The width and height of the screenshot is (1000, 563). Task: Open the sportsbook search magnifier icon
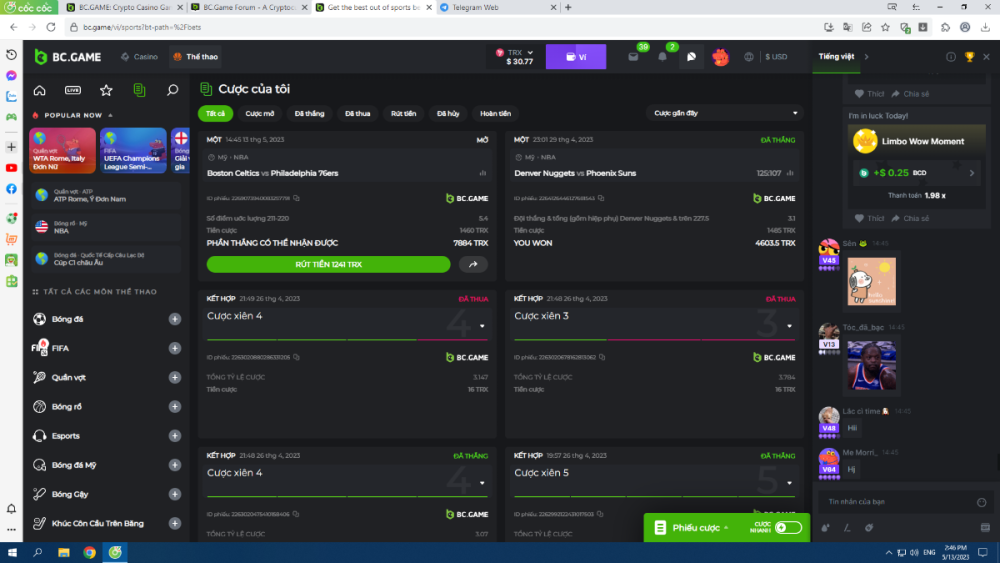(172, 90)
